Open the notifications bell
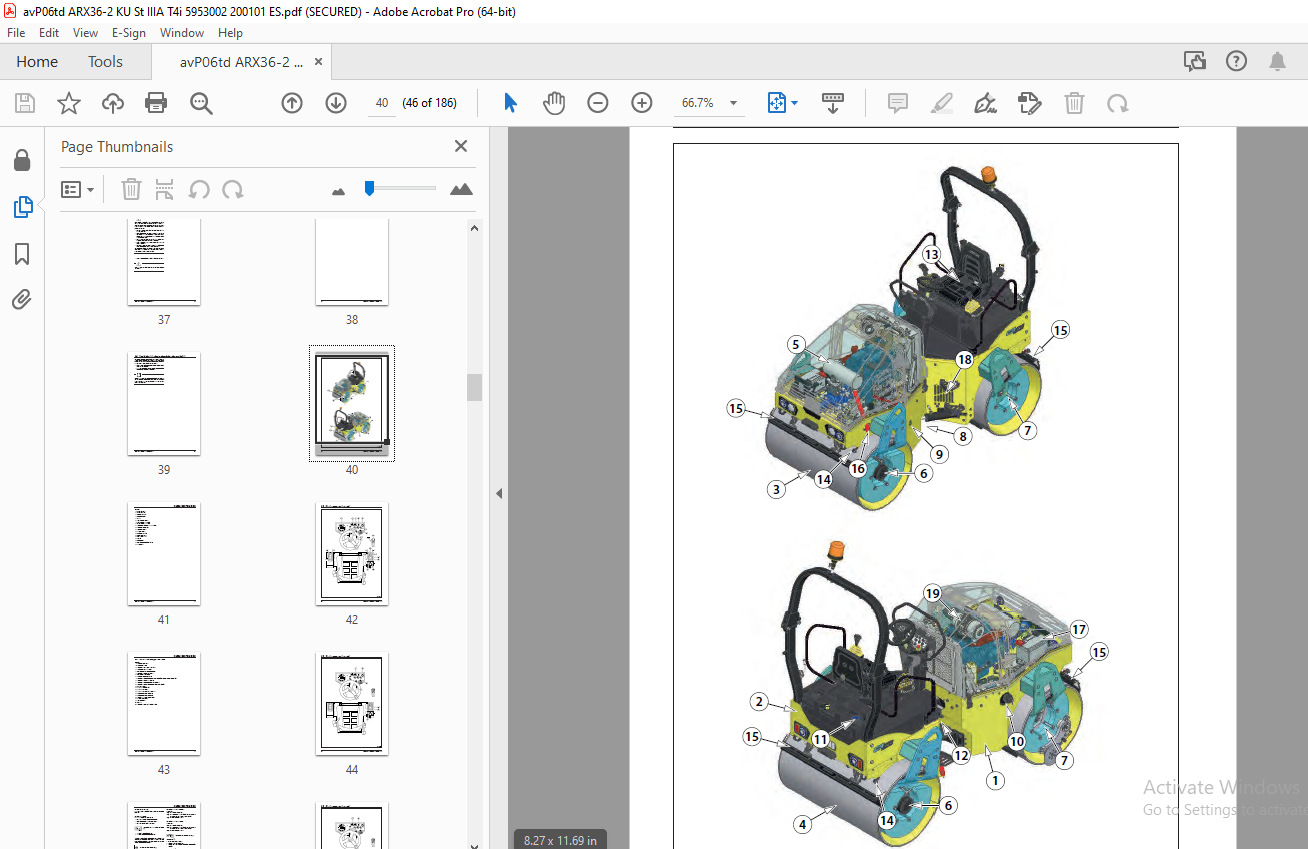This screenshot has height=849, width=1308. tap(1278, 62)
